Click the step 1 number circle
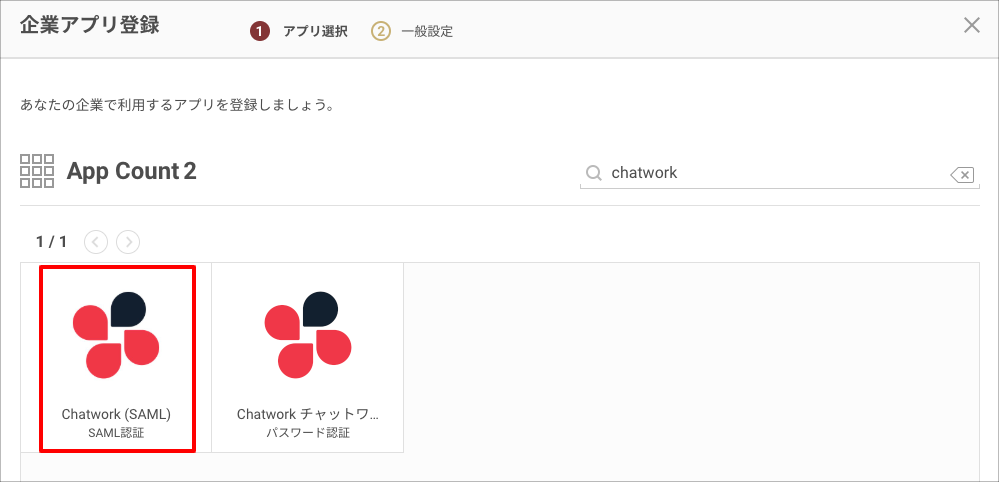This screenshot has height=482, width=999. 259,32
